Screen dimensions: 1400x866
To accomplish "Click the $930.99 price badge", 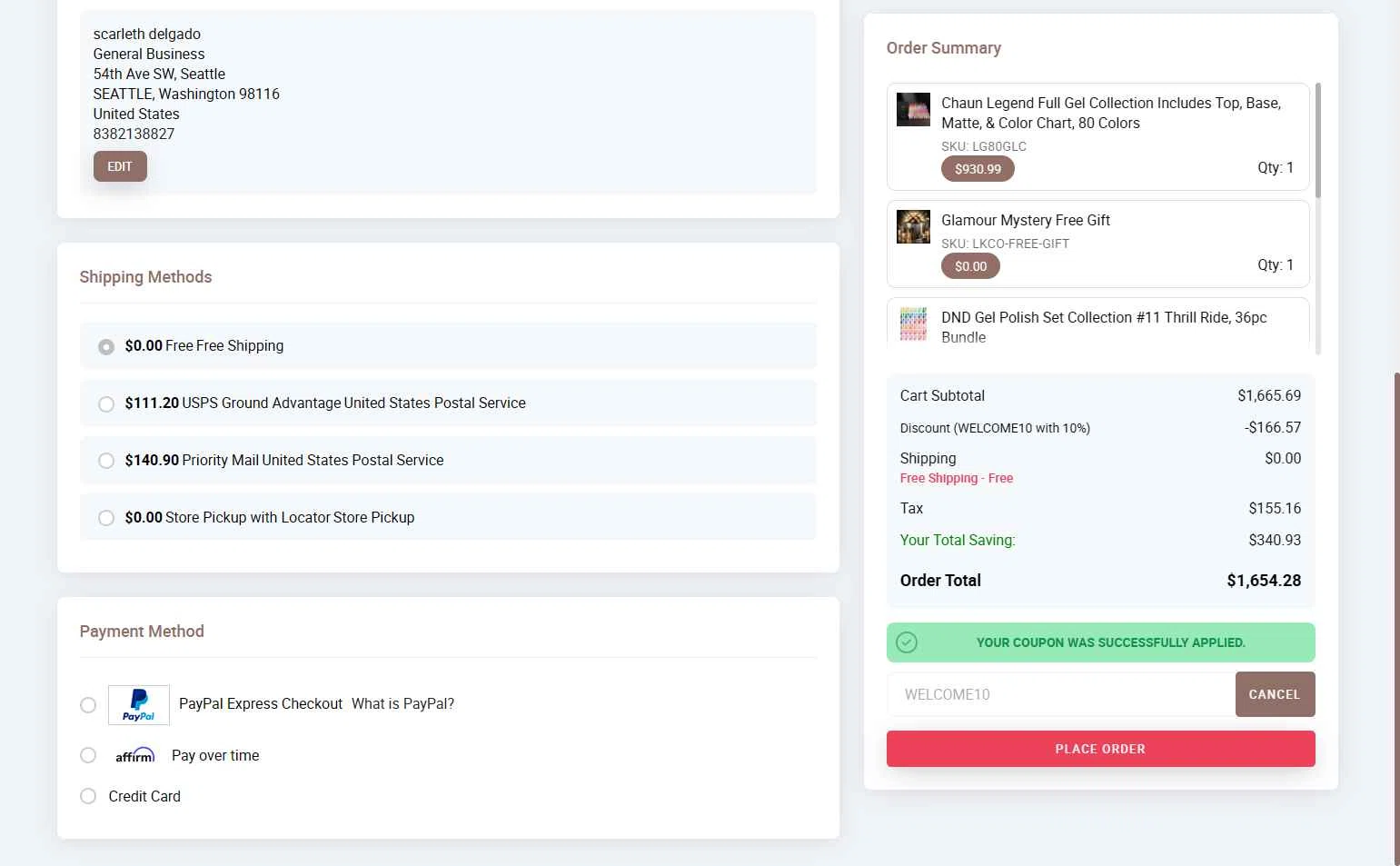I will point(978,169).
